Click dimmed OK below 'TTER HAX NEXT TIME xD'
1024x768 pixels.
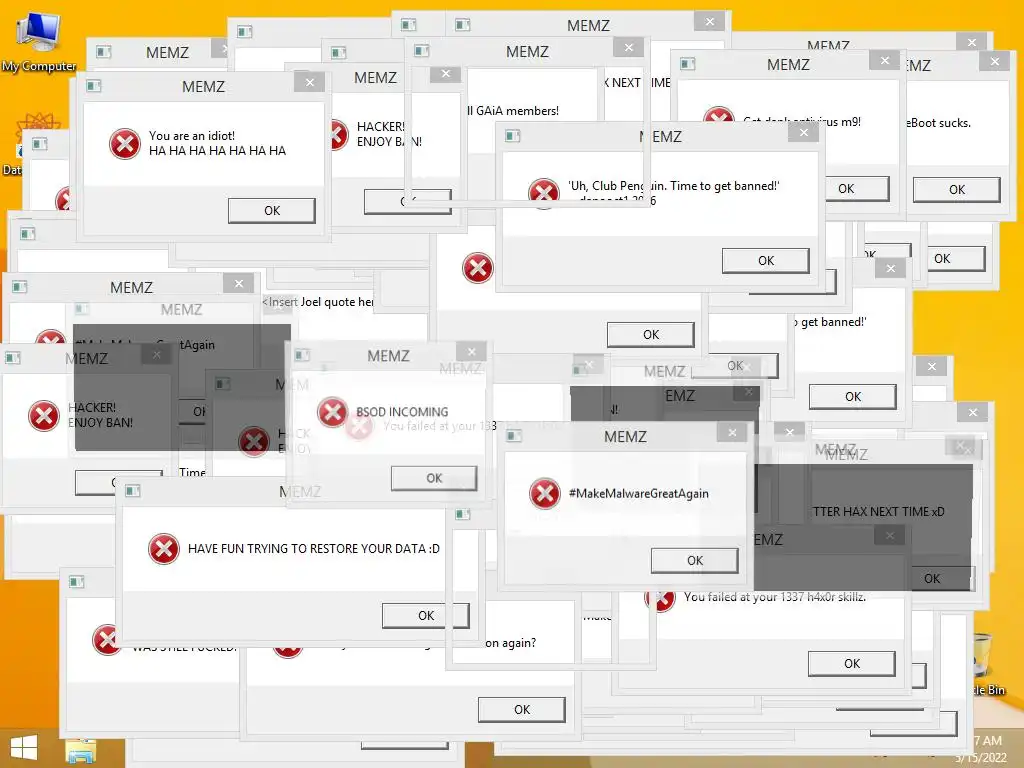click(941, 579)
